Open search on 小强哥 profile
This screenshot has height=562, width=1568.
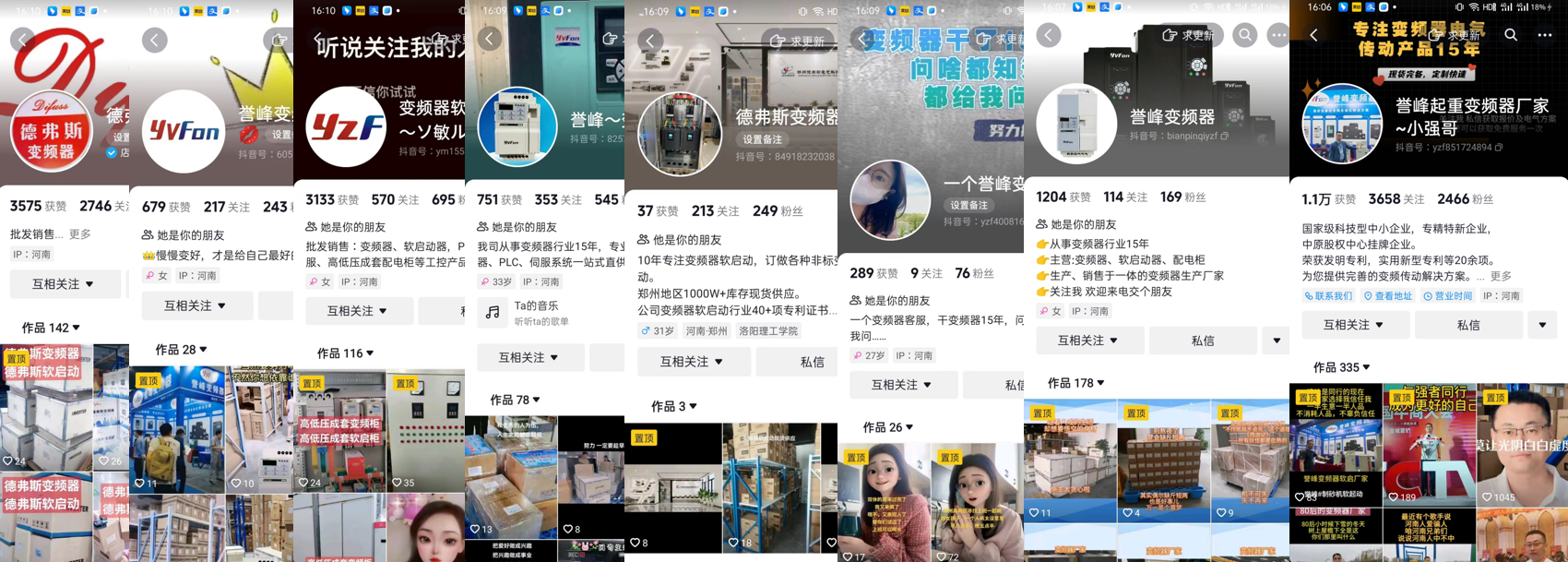click(x=1511, y=35)
